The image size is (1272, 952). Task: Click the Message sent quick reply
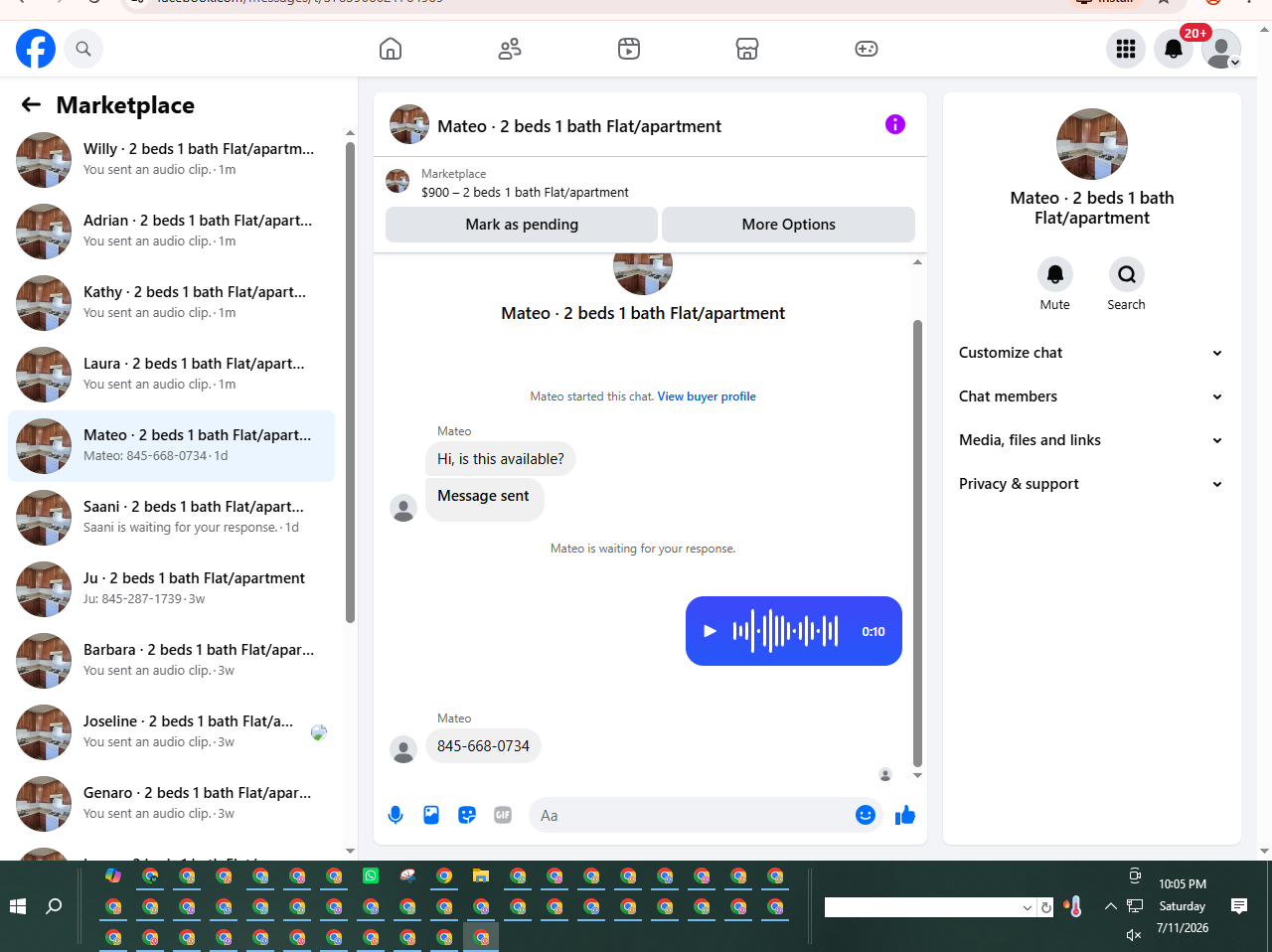coord(484,499)
